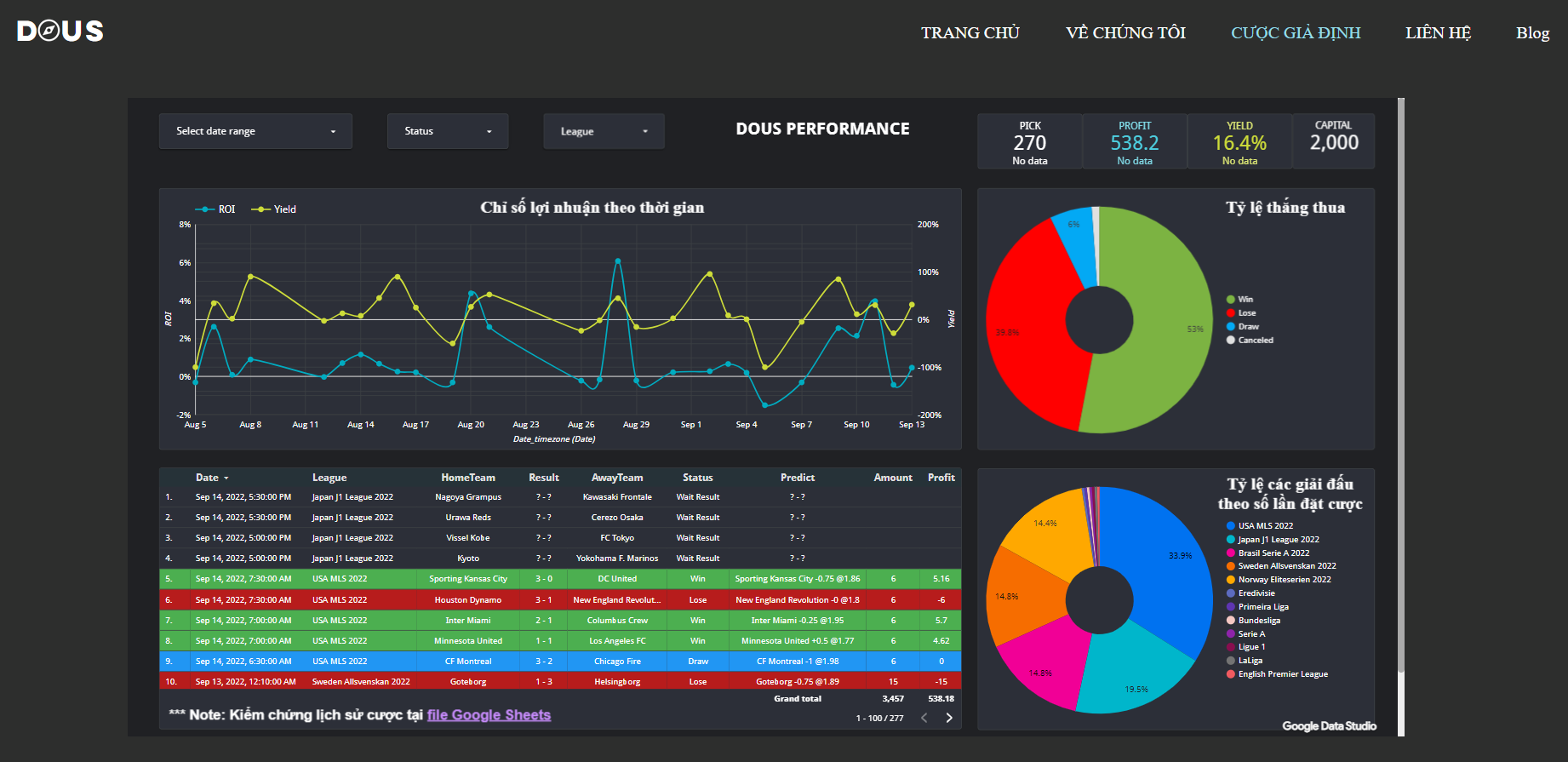Click the teal 19.5% league pie slice
1568x762 pixels.
pyautogui.click(x=1132, y=673)
